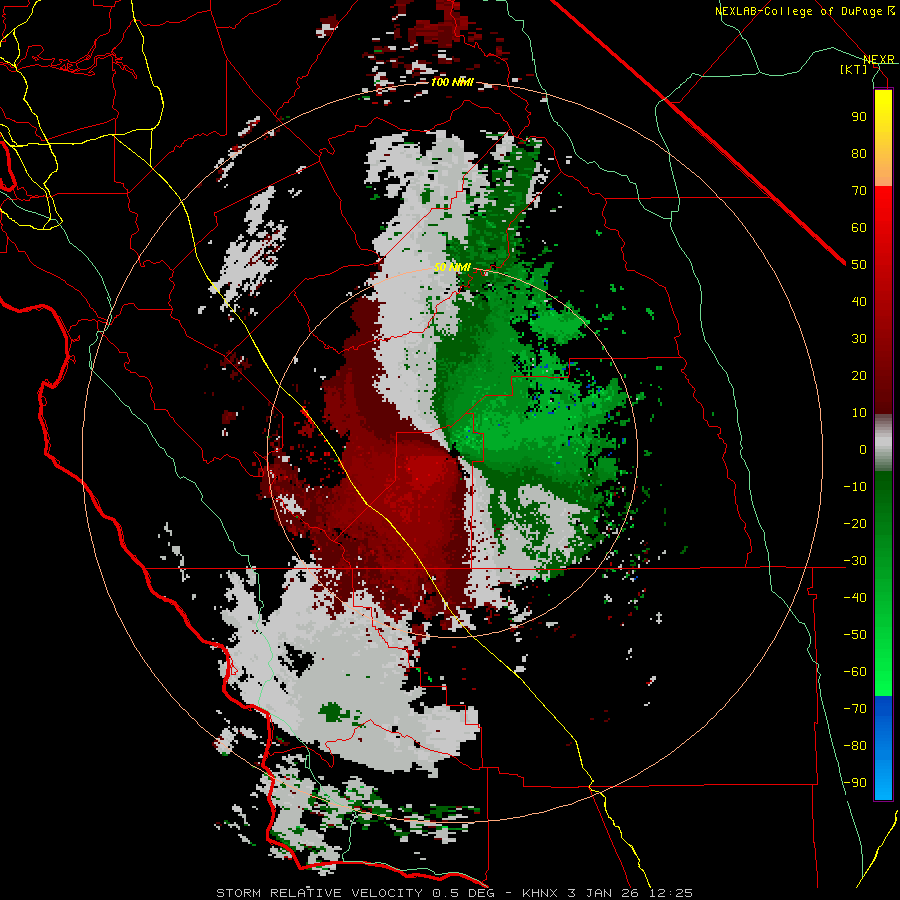Click the NEXR label above the colorbar

click(879, 59)
